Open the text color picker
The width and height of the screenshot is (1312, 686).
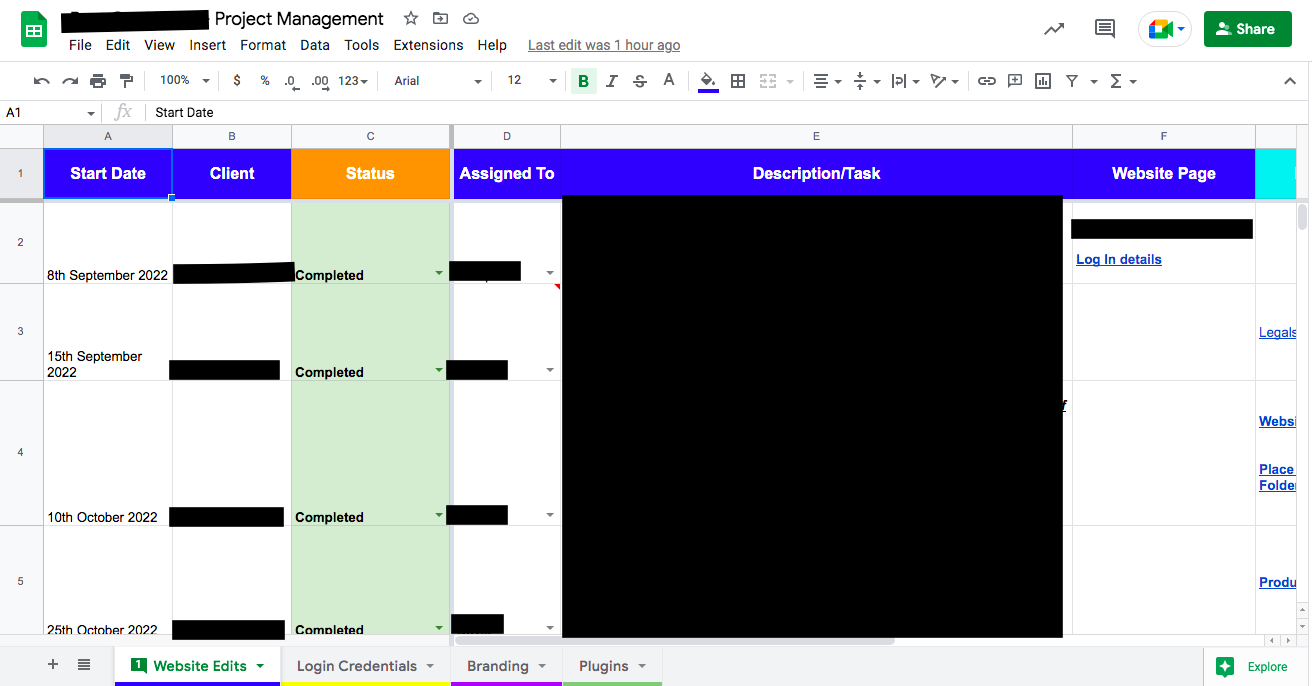pos(669,81)
